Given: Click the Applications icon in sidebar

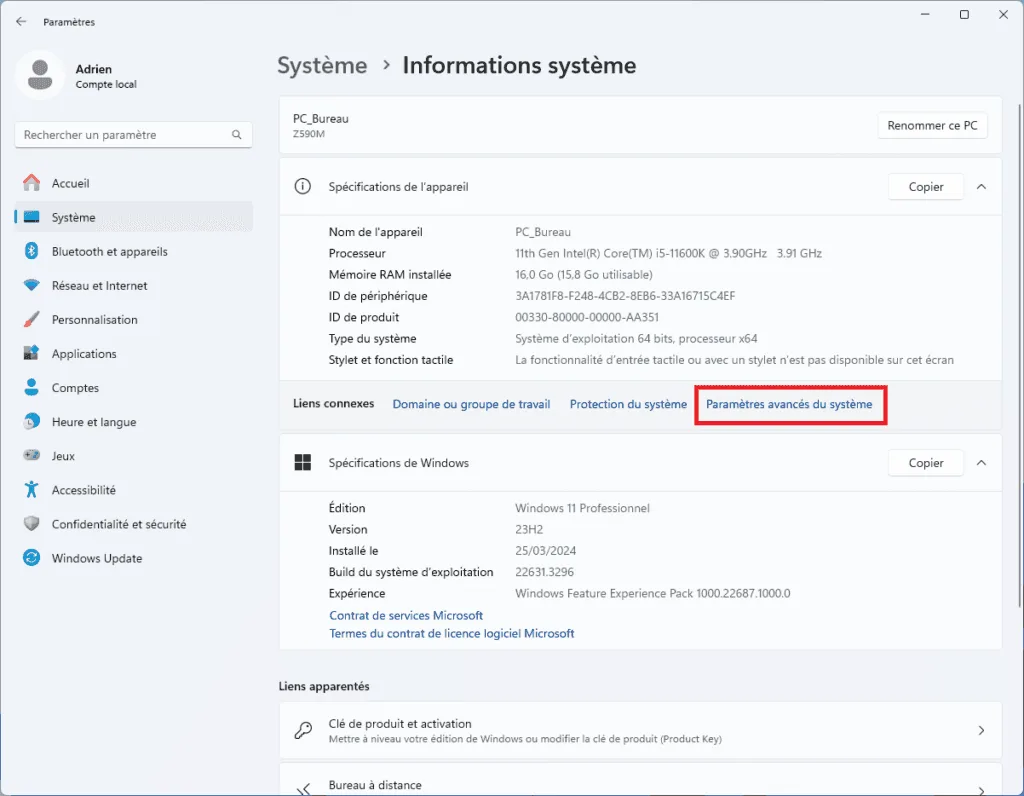Looking at the screenshot, I should (31, 353).
